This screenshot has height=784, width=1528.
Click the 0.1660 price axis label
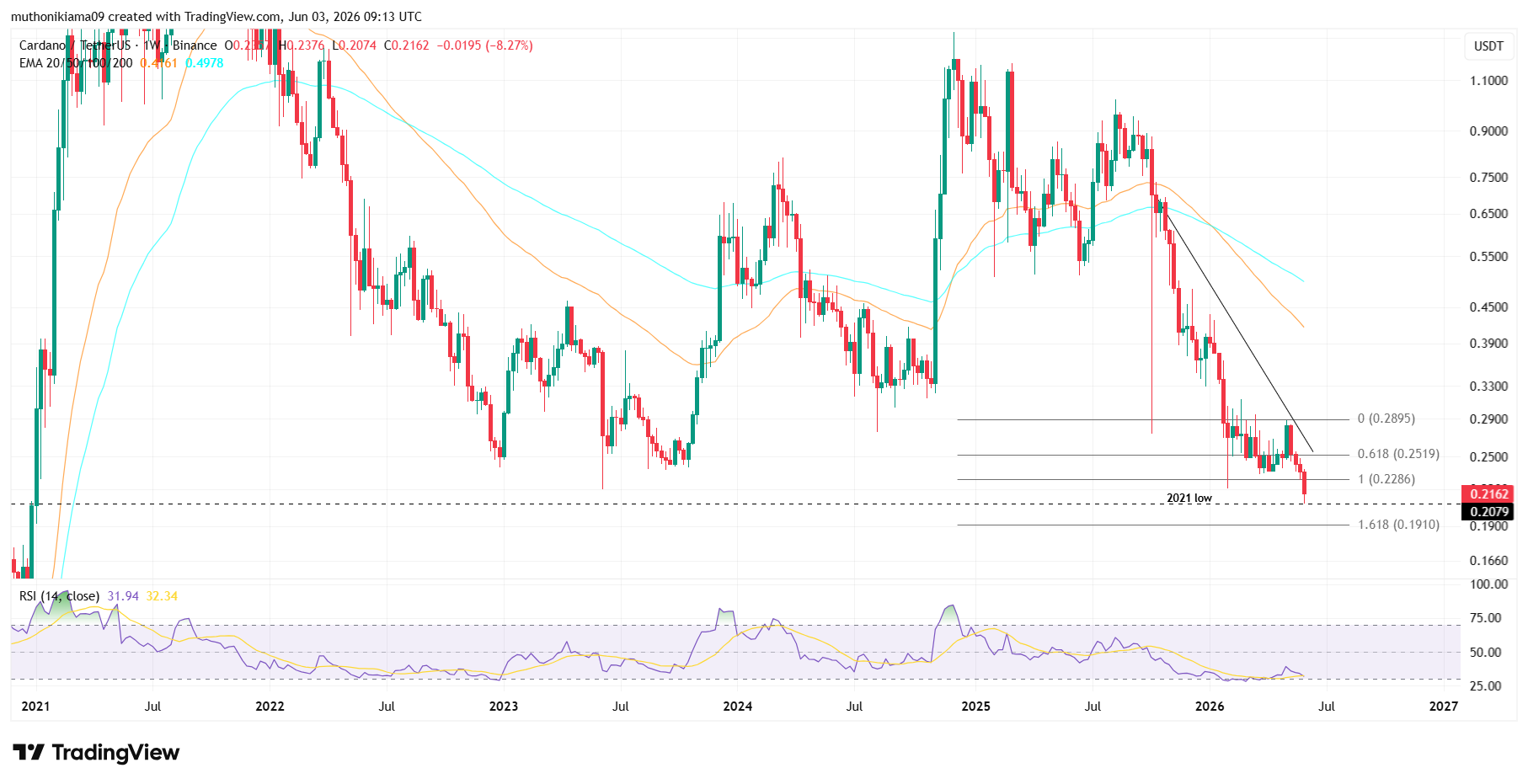coord(1488,561)
